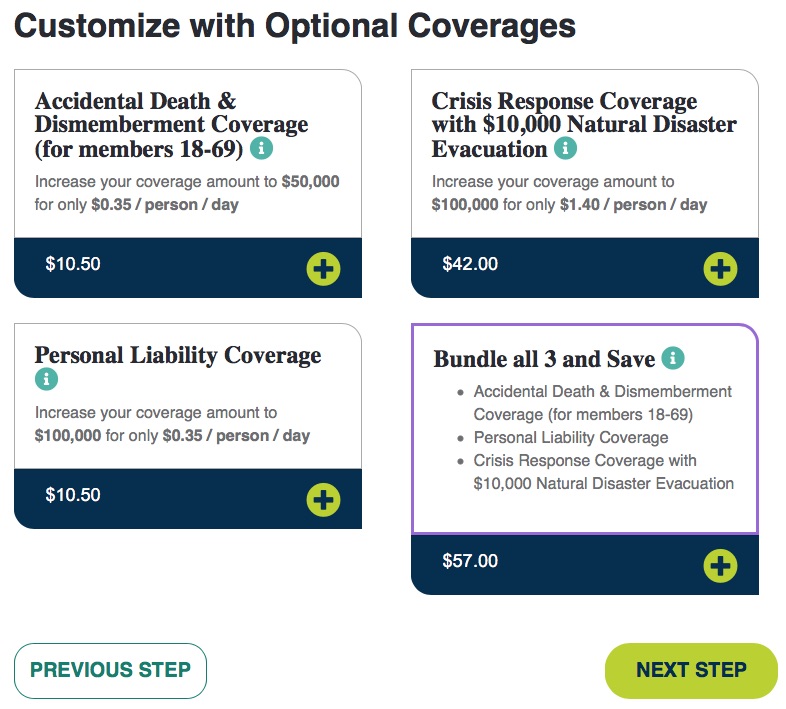Add Crisis Response Coverage with plus icon

click(x=720, y=269)
